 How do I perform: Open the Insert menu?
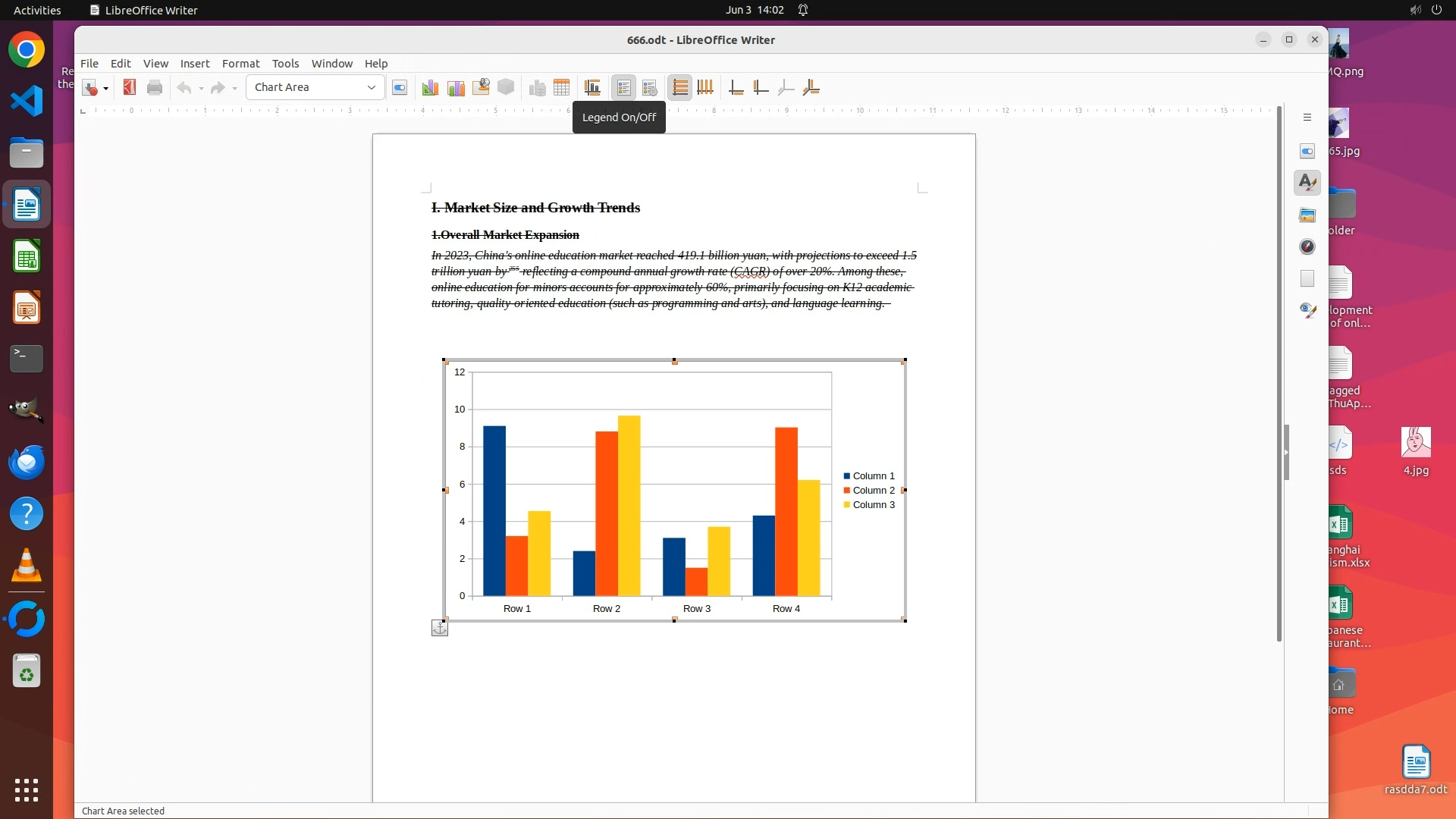195,64
